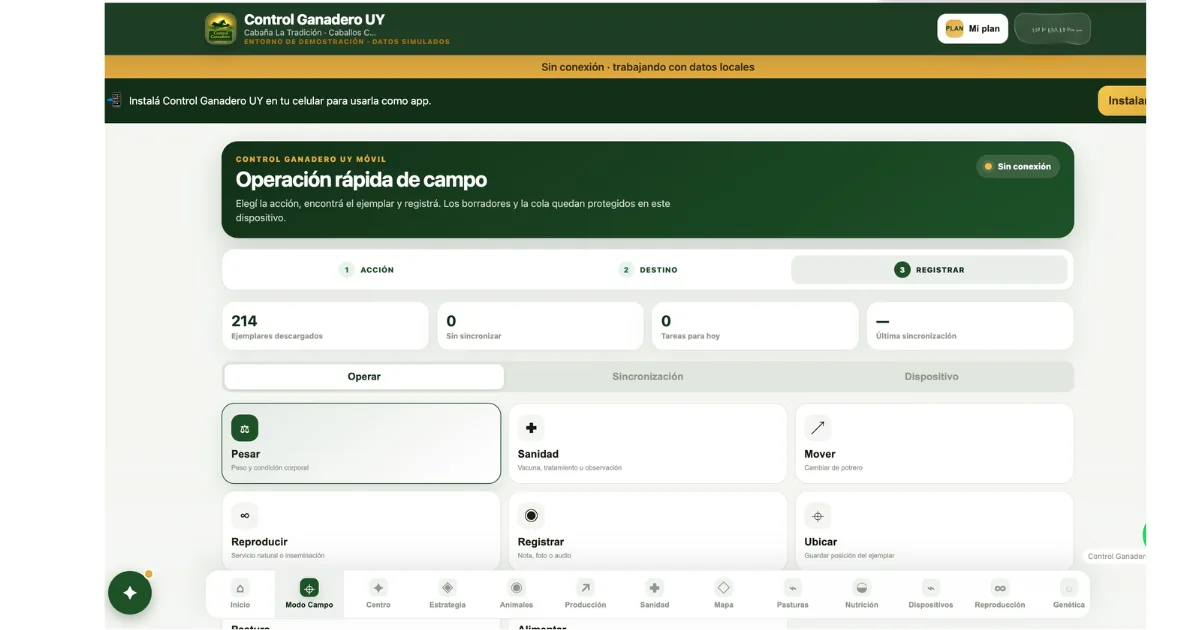
Task: Go to step 2 Destino
Action: (648, 270)
